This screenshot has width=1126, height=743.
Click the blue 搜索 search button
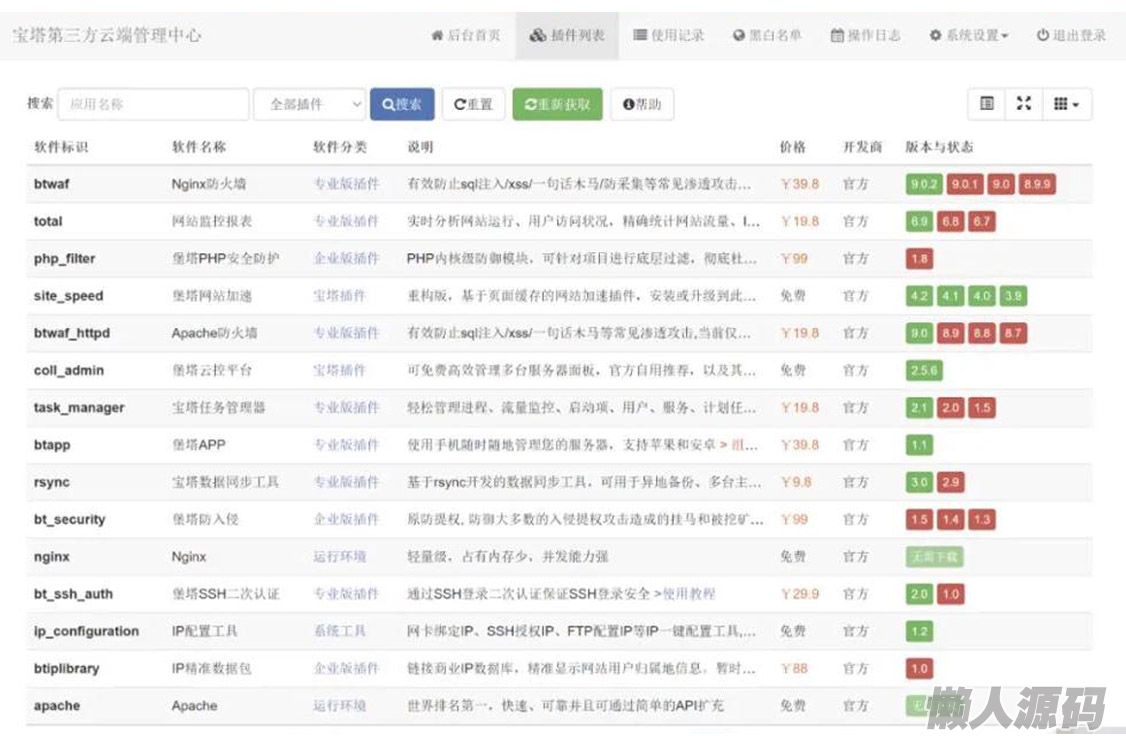pyautogui.click(x=401, y=104)
